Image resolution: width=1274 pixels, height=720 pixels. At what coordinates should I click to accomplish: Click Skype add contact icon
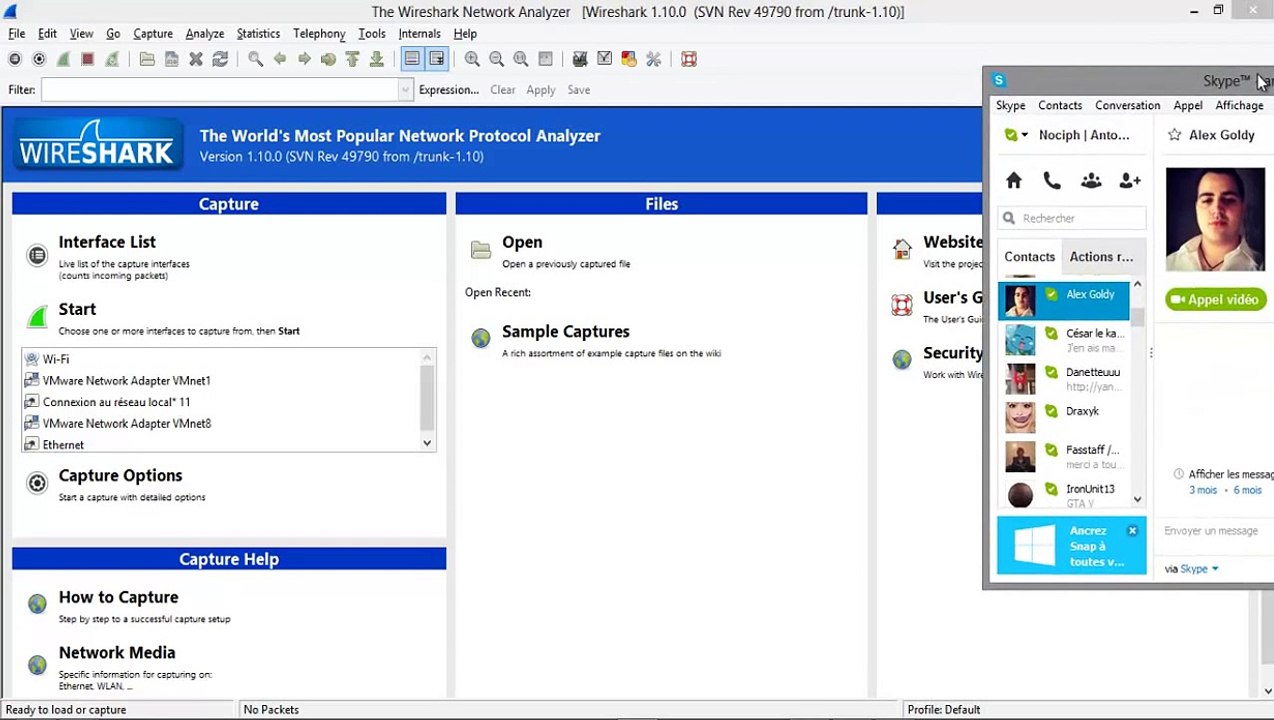[1130, 181]
